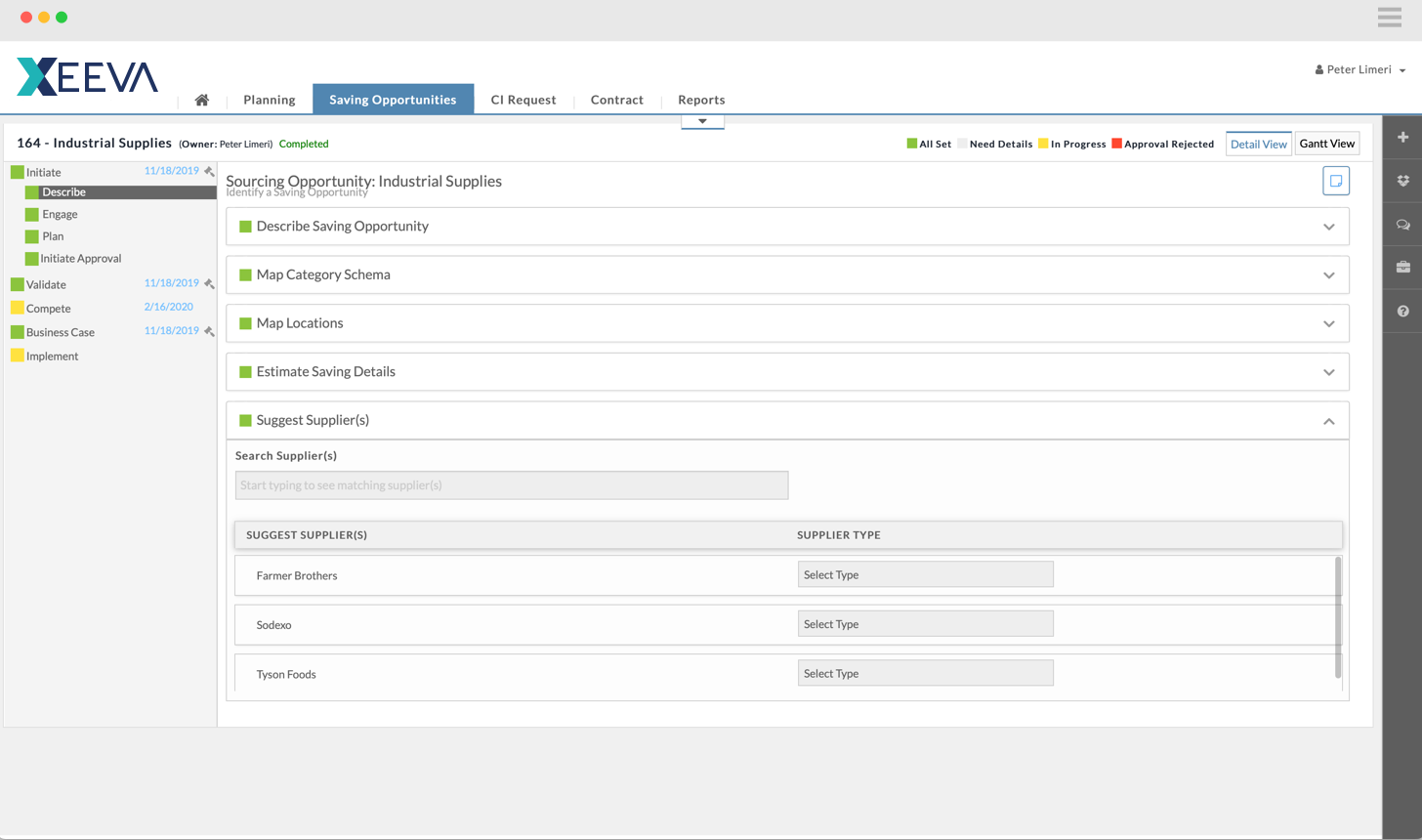
Task: Click the note icon beside Sourcing Opportunity heading
Action: pyautogui.click(x=1336, y=181)
